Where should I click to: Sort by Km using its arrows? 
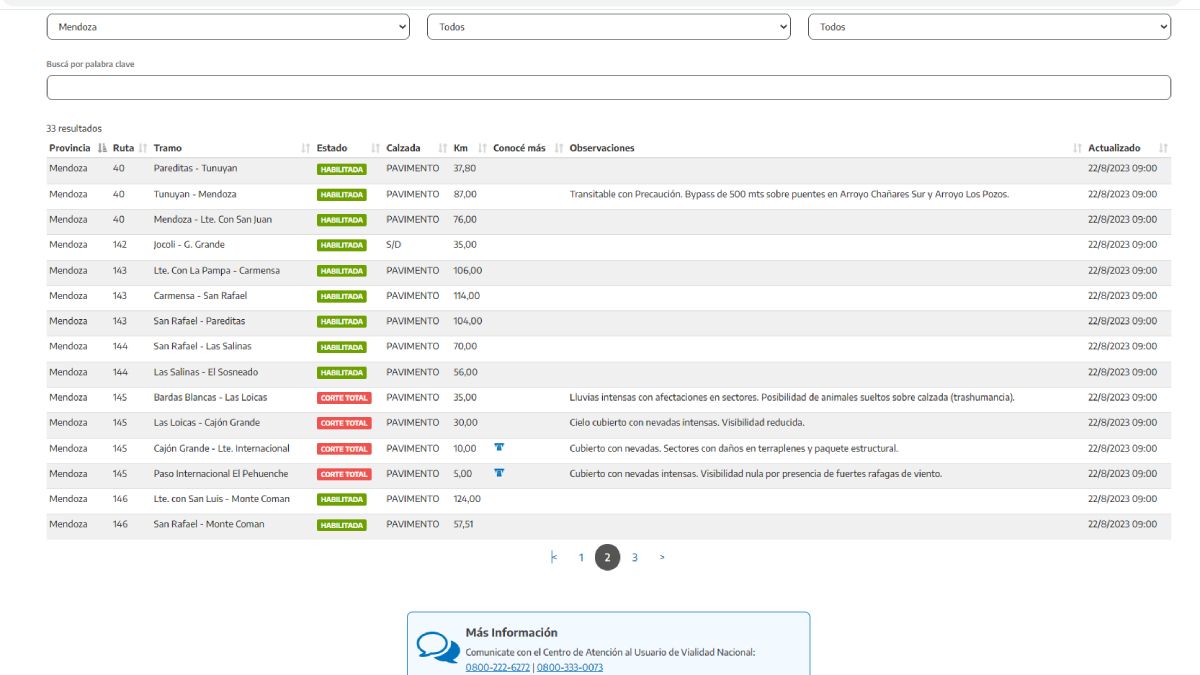pos(482,148)
